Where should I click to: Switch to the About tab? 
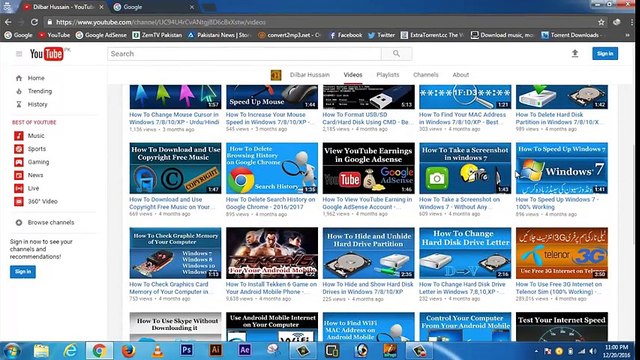tap(460, 75)
